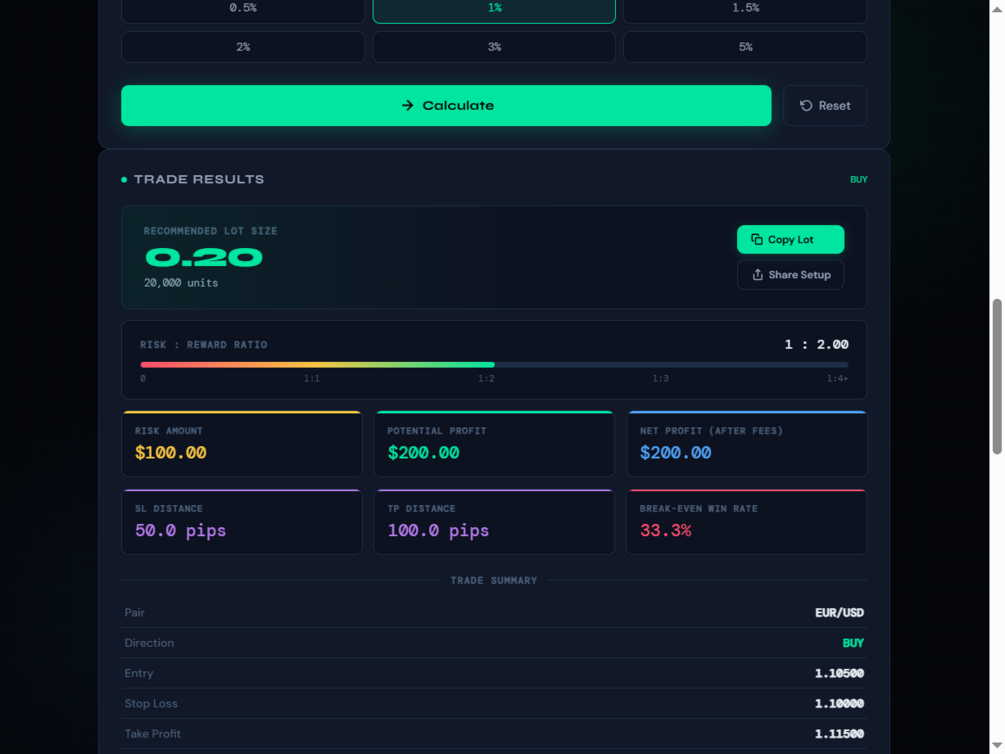Click the 100.0 pips TP distance value
1005x754 pixels.
[x=438, y=531]
